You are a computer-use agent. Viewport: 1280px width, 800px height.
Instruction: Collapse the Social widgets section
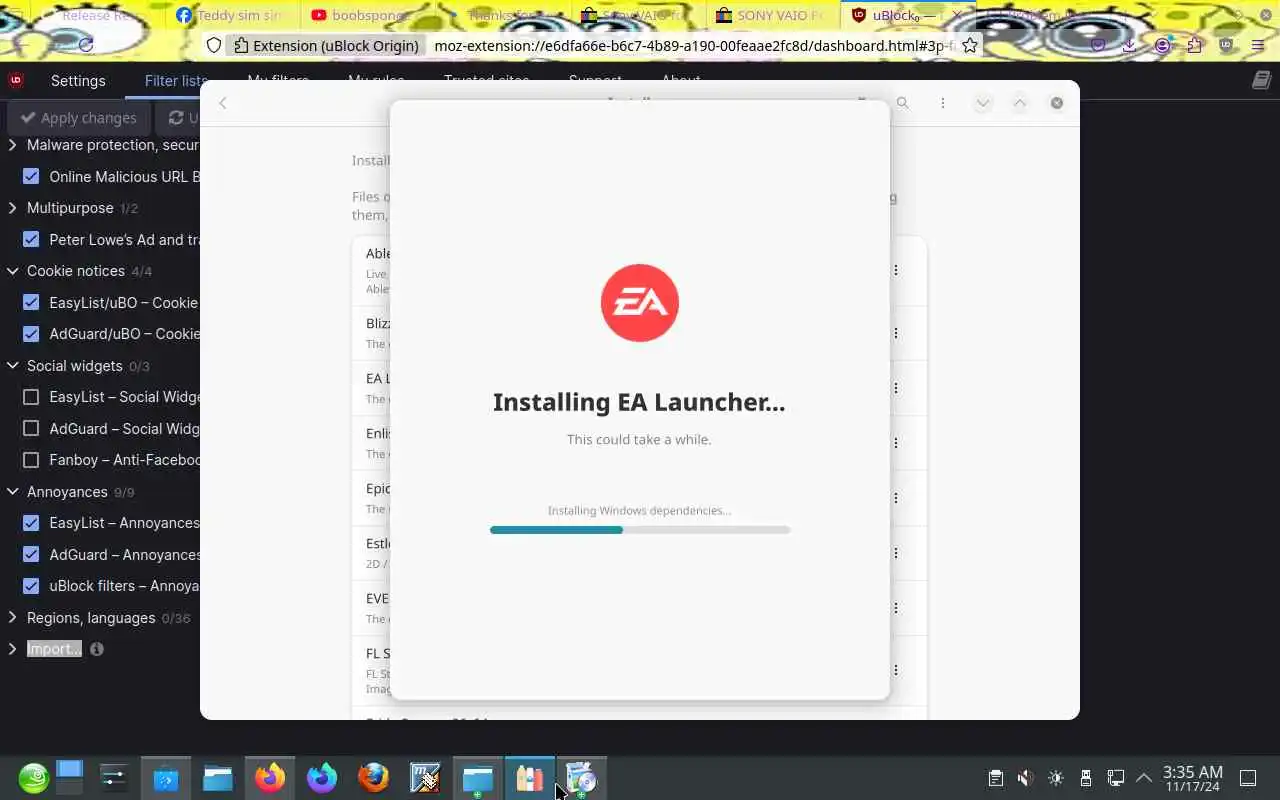coord(12,366)
